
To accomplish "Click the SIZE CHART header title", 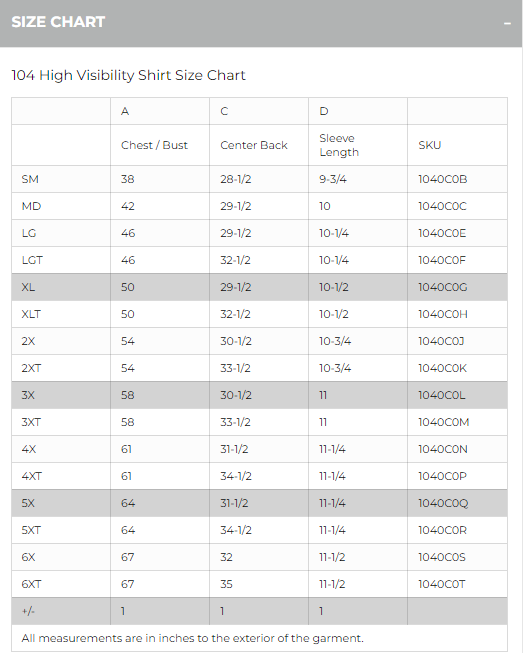I will (58, 22).
